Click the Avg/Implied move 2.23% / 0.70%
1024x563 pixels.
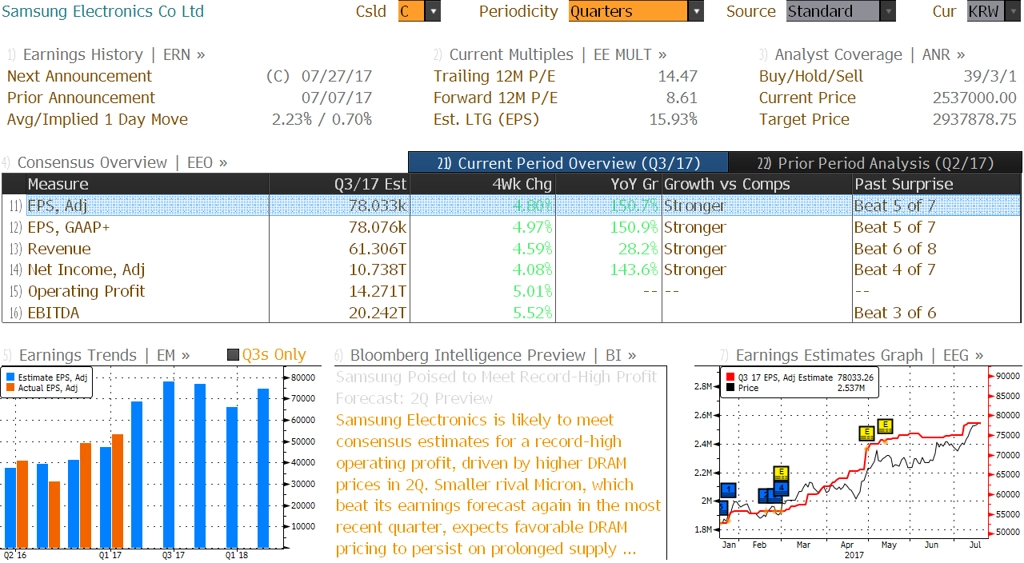pyautogui.click(x=322, y=119)
